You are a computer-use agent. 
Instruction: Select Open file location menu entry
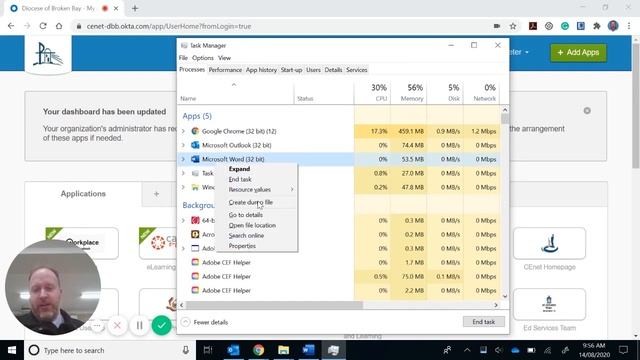tap(256, 225)
